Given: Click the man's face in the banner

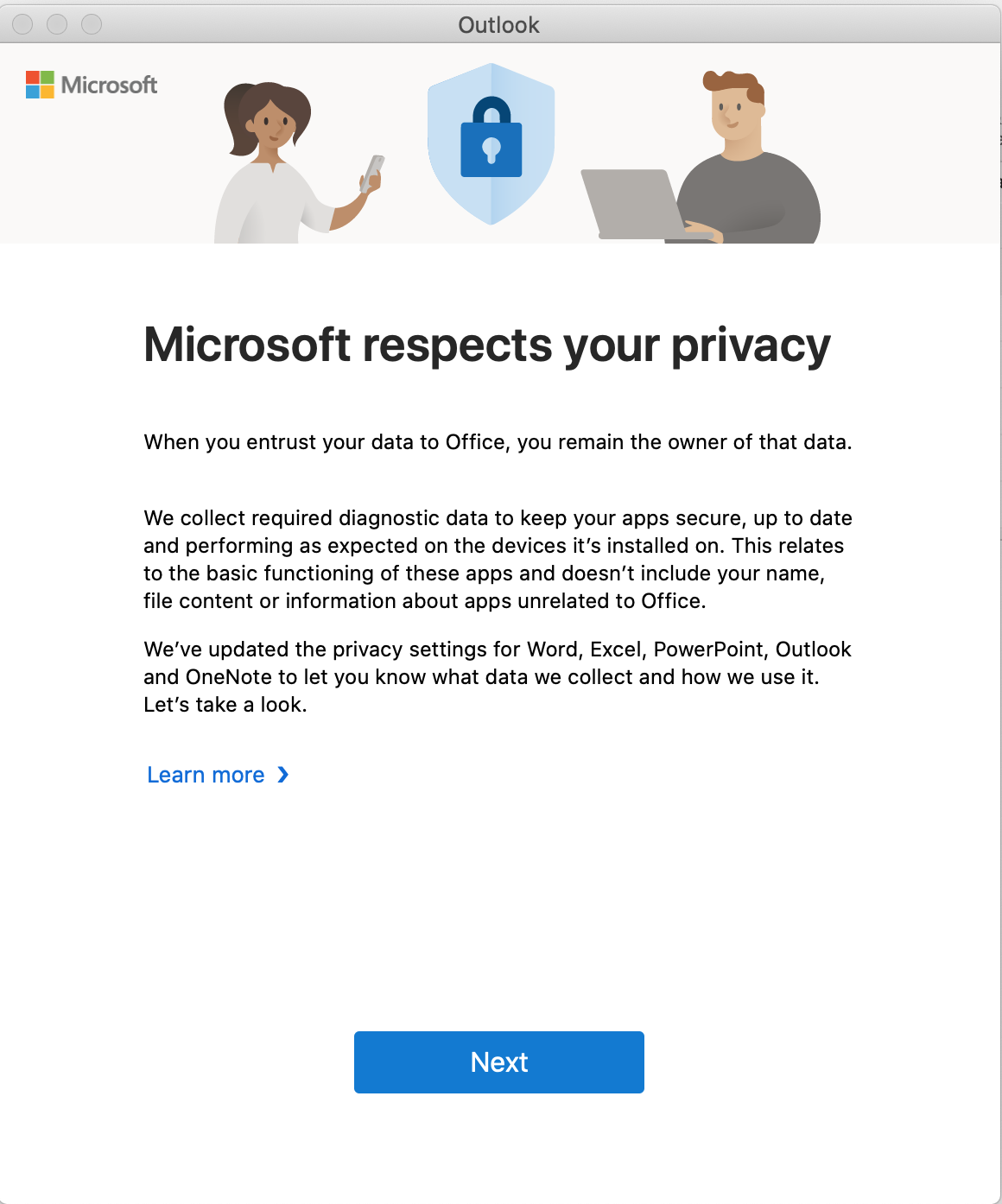Looking at the screenshot, I should pos(736,117).
